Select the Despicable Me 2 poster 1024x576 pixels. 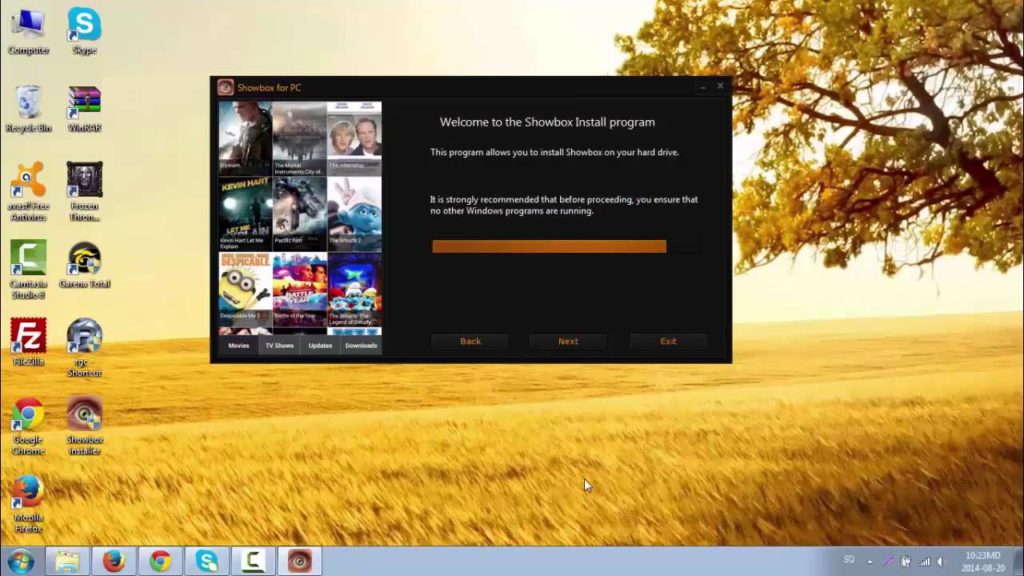coord(246,289)
